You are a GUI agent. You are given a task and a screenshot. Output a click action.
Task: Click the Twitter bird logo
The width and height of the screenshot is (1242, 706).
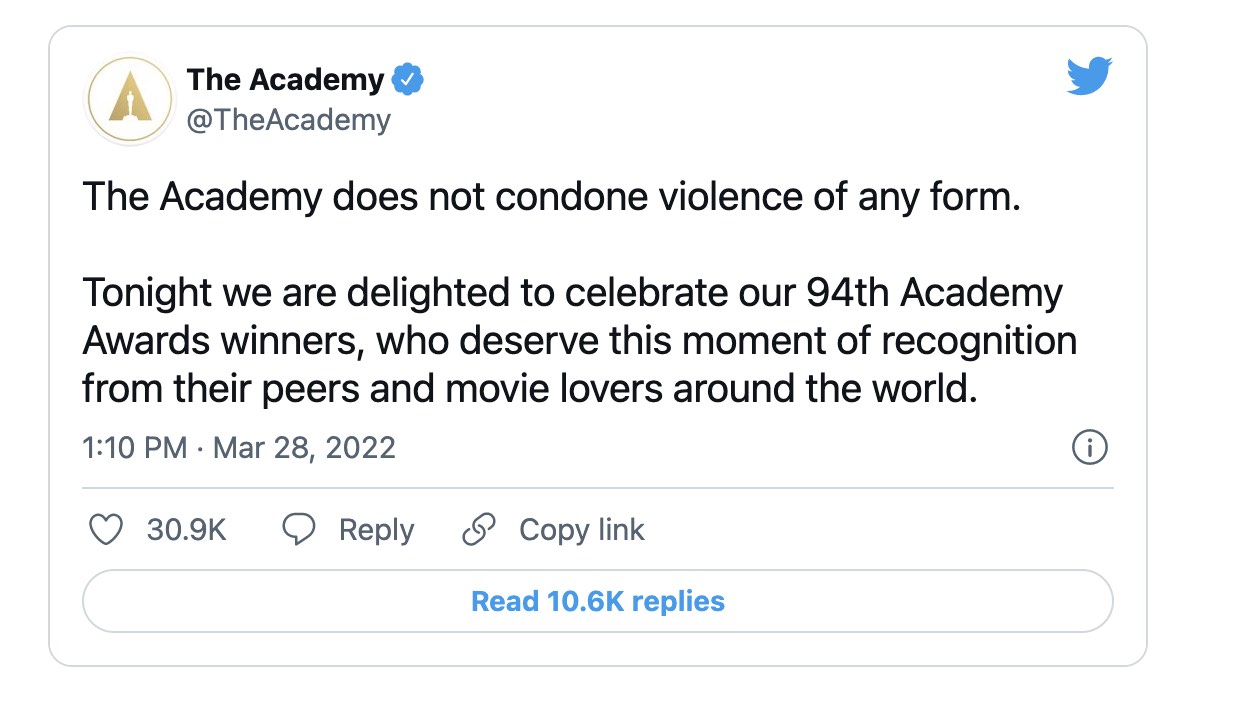[1089, 77]
